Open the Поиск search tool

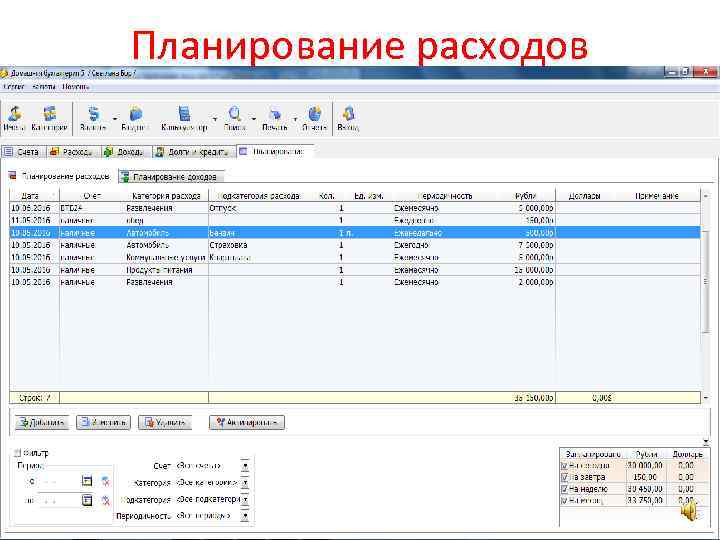[235, 118]
